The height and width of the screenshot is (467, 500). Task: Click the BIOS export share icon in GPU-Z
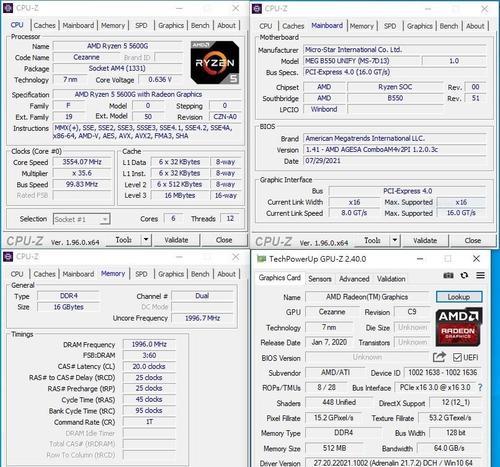pyautogui.click(x=439, y=357)
